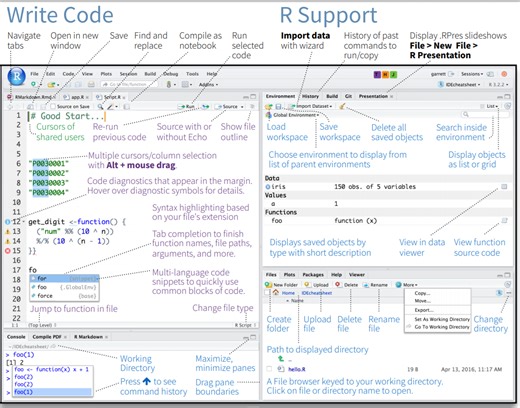Click the Go to file/function field
Image resolution: width=520 pixels, height=408 pixels.
(x=129, y=85)
